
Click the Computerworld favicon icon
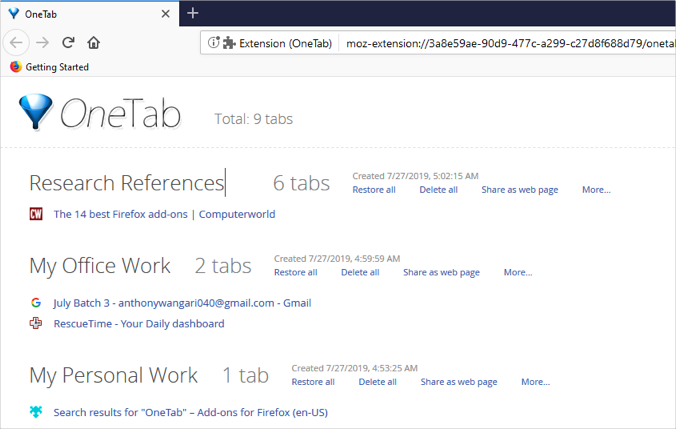36,214
